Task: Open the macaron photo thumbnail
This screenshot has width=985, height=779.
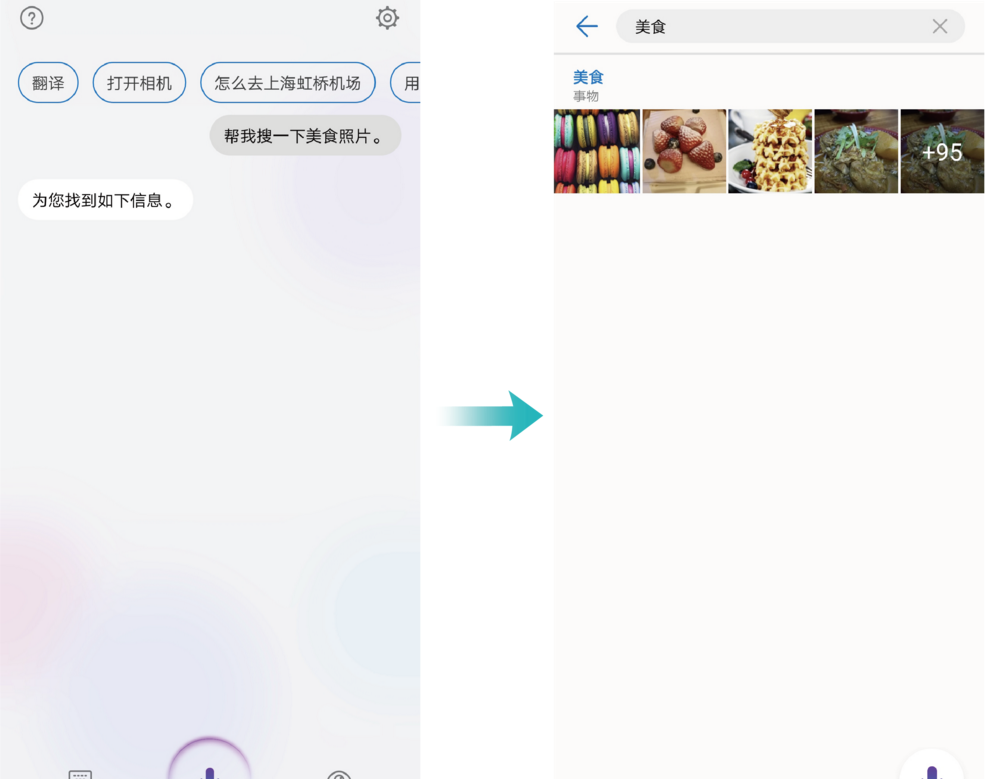Action: (596, 151)
